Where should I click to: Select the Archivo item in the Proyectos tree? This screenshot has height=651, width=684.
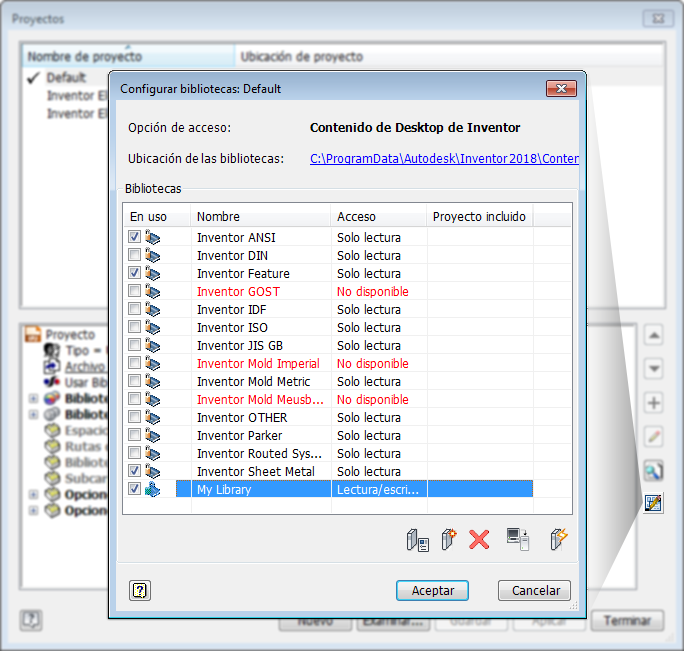[86, 367]
